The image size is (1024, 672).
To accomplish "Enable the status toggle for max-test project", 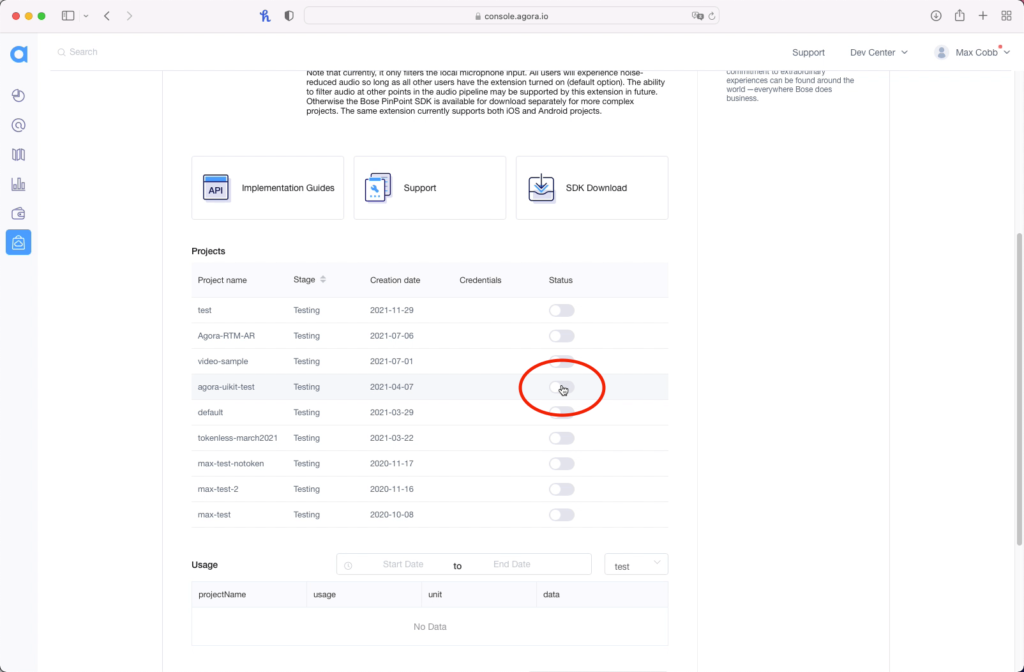I will [562, 515].
